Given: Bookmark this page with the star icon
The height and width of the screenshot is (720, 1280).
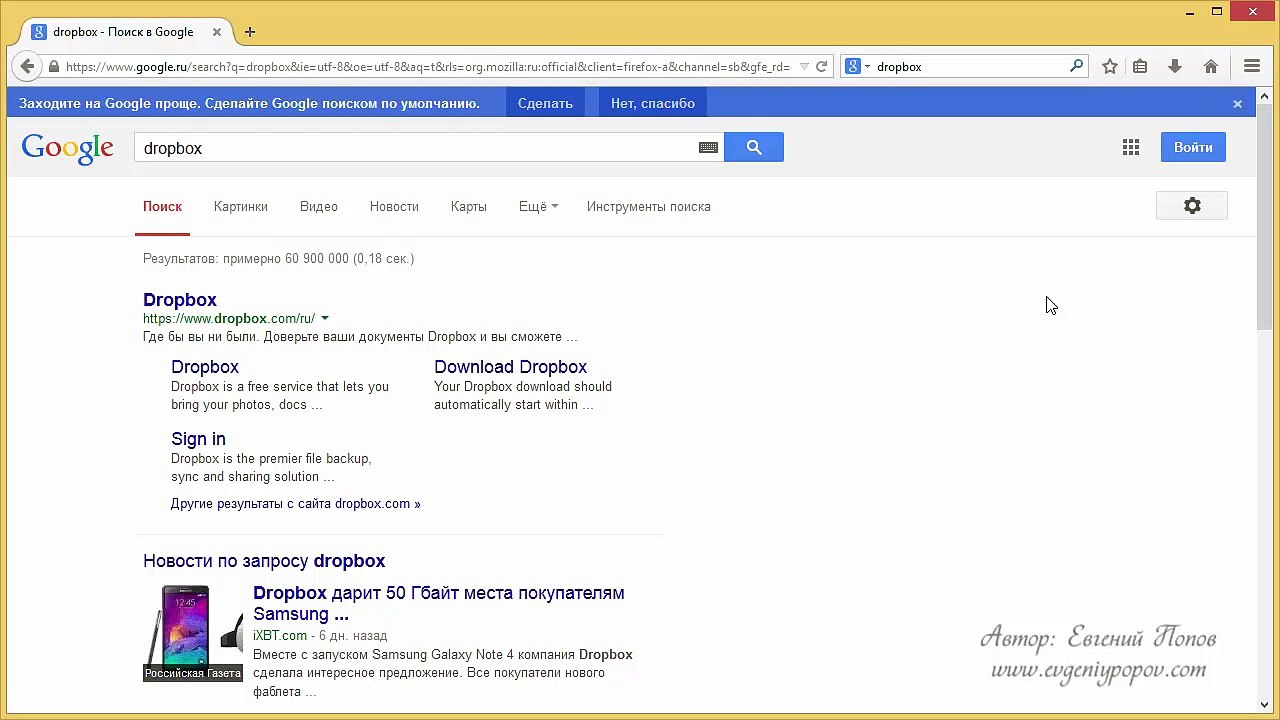Looking at the screenshot, I should (1110, 67).
